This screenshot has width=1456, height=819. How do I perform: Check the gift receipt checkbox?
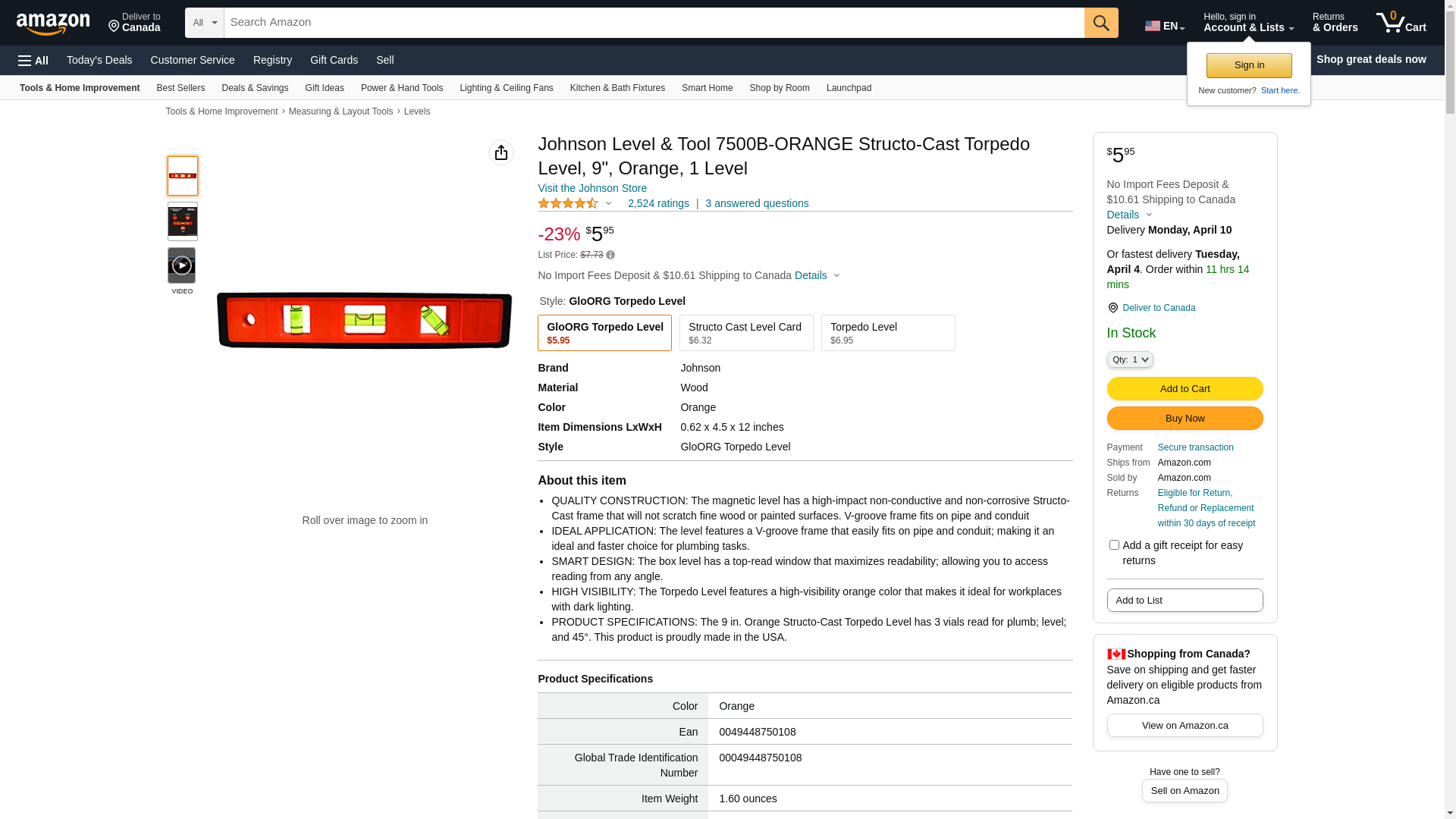coord(1114,545)
